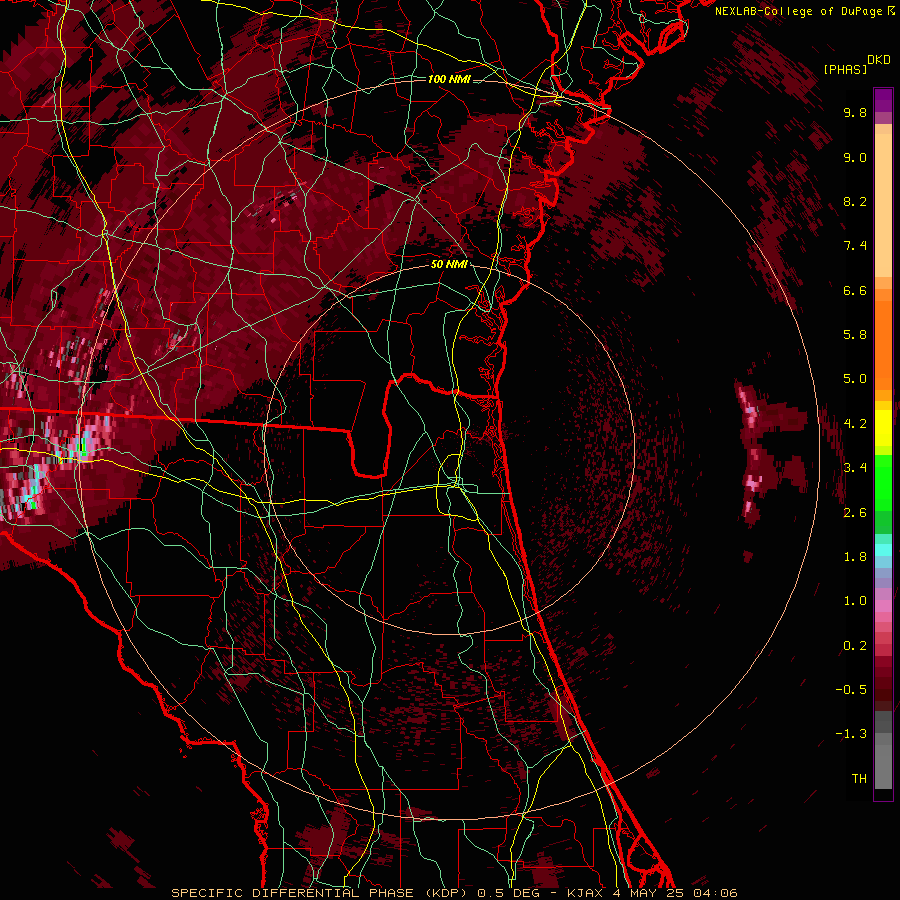900x900 pixels.
Task: Click the 50 NMI range ring label
Action: pos(449,264)
